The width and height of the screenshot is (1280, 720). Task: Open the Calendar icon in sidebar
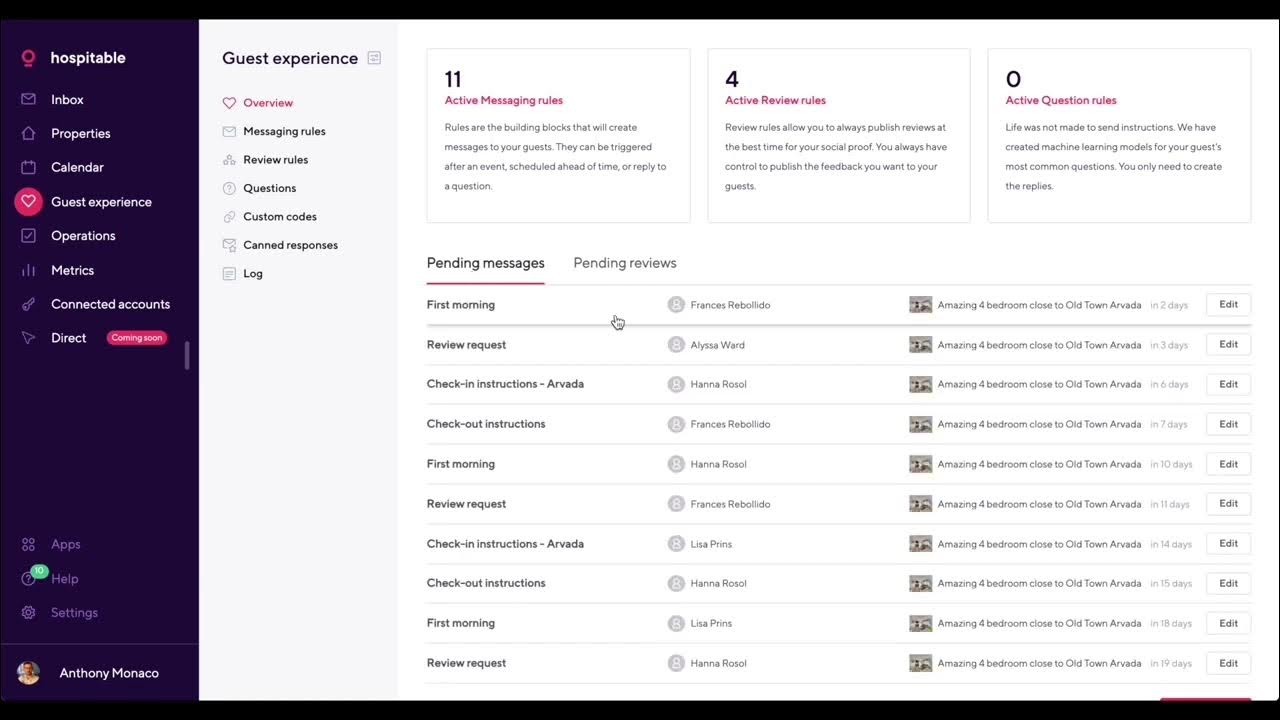tap(29, 168)
